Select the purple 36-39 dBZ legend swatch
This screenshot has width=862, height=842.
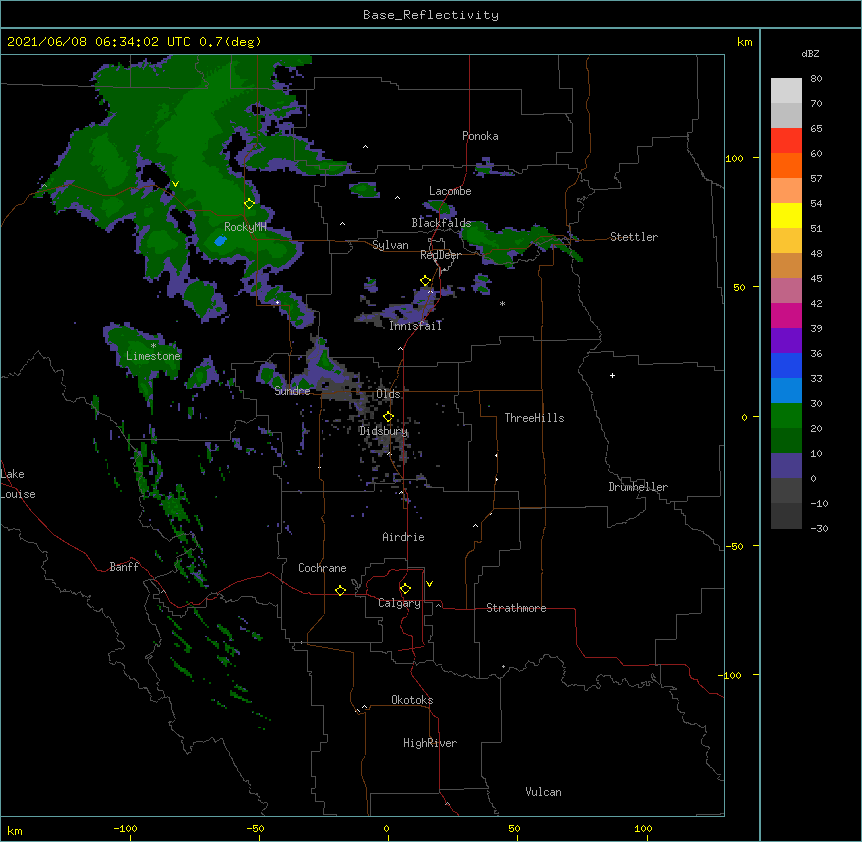(786, 341)
